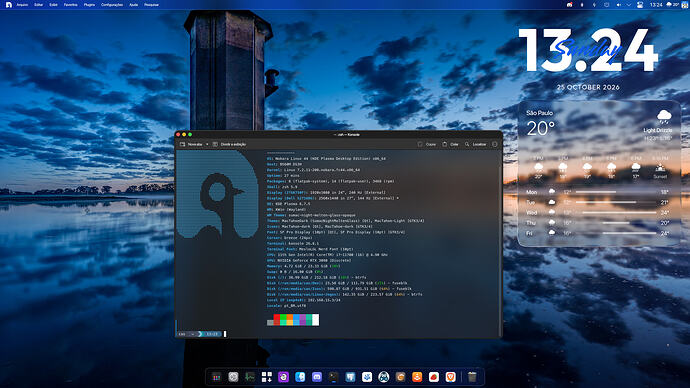The height and width of the screenshot is (388, 690).
Task: Open the Favoritos menu
Action: pyautogui.click(x=70, y=5)
